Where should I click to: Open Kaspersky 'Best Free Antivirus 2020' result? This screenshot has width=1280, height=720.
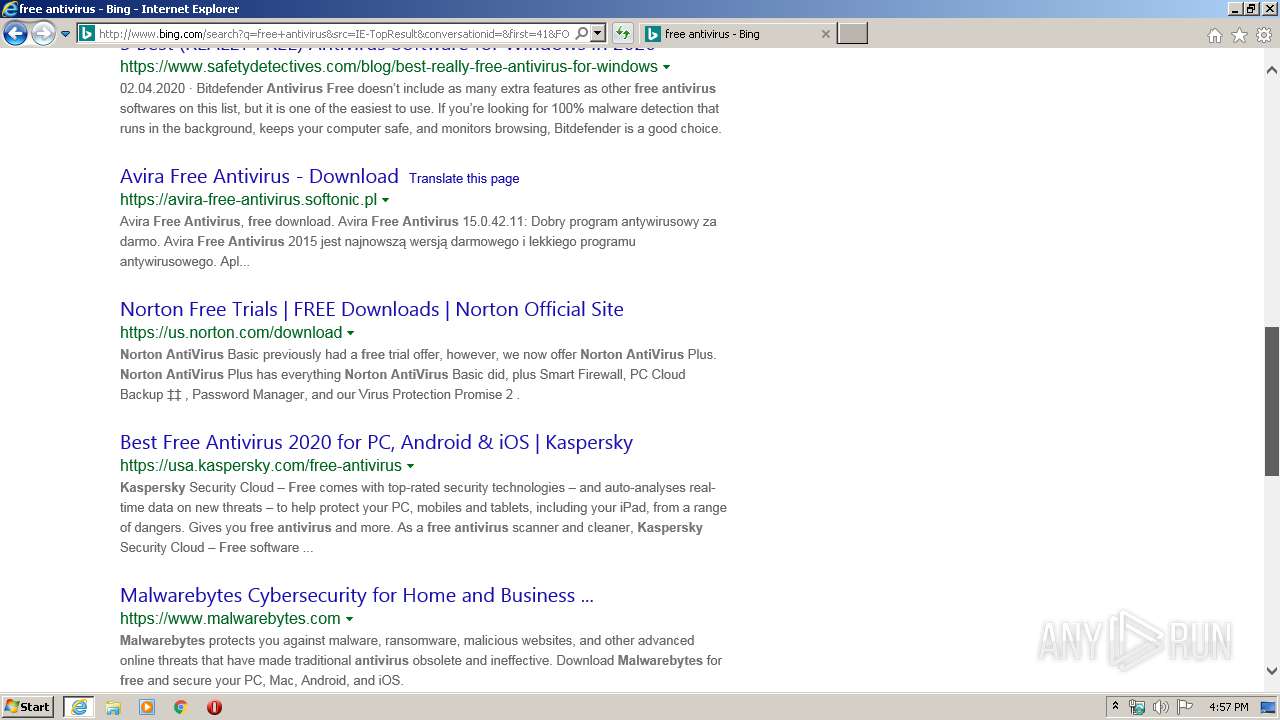coord(376,442)
